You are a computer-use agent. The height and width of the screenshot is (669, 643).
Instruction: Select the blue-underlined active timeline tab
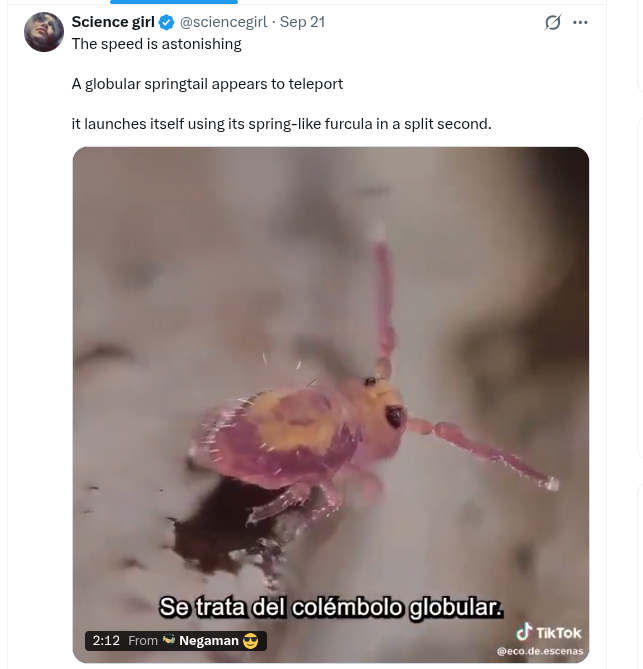(174, 2)
